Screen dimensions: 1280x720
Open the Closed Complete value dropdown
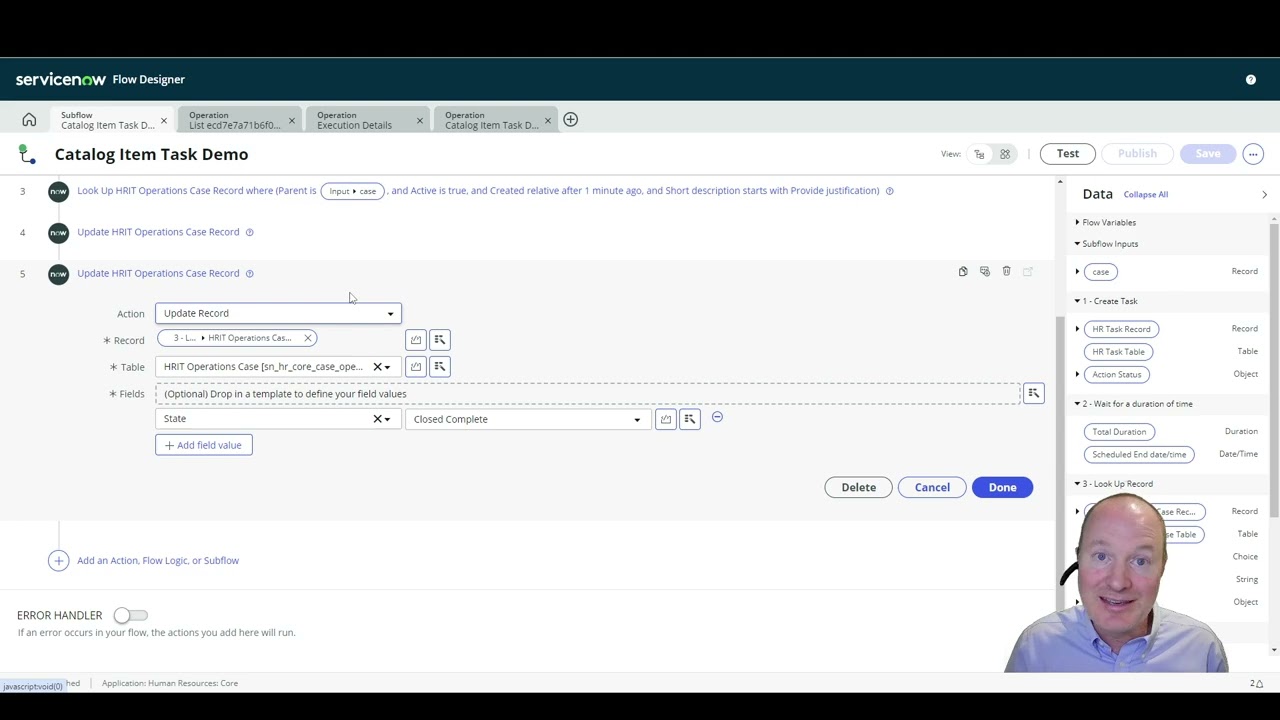(x=637, y=419)
